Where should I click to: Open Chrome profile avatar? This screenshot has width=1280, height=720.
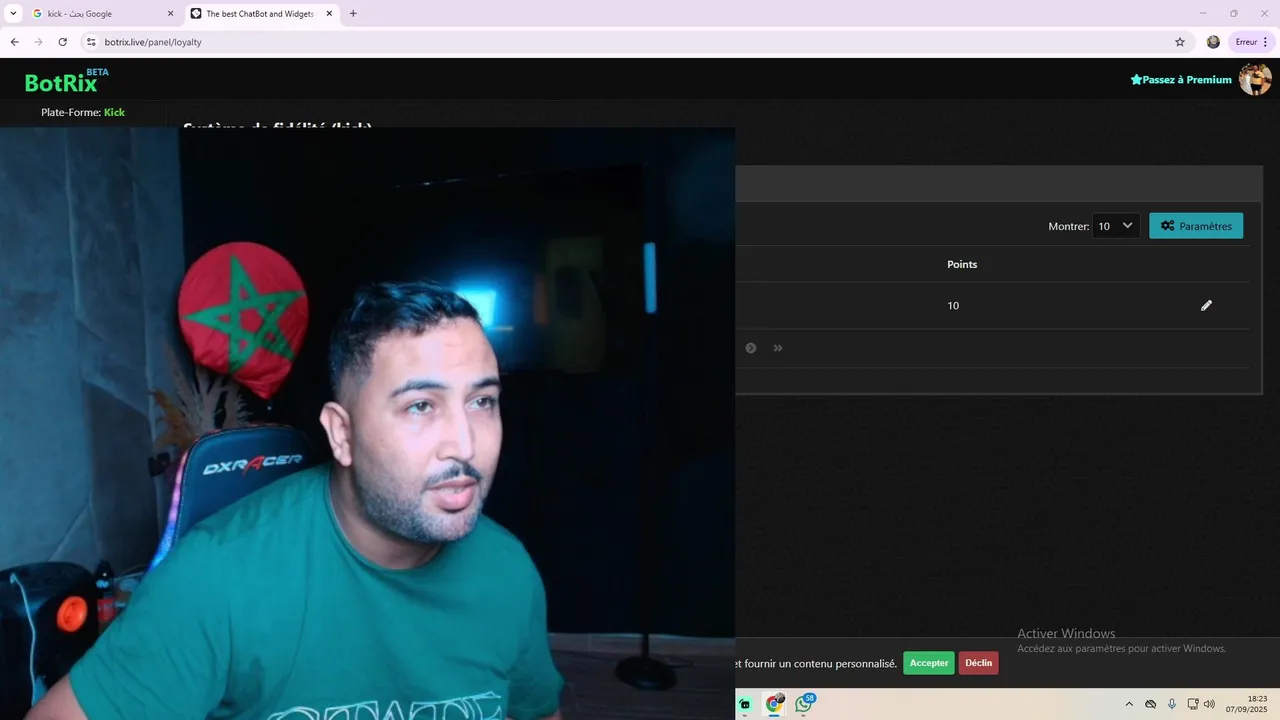click(1213, 42)
